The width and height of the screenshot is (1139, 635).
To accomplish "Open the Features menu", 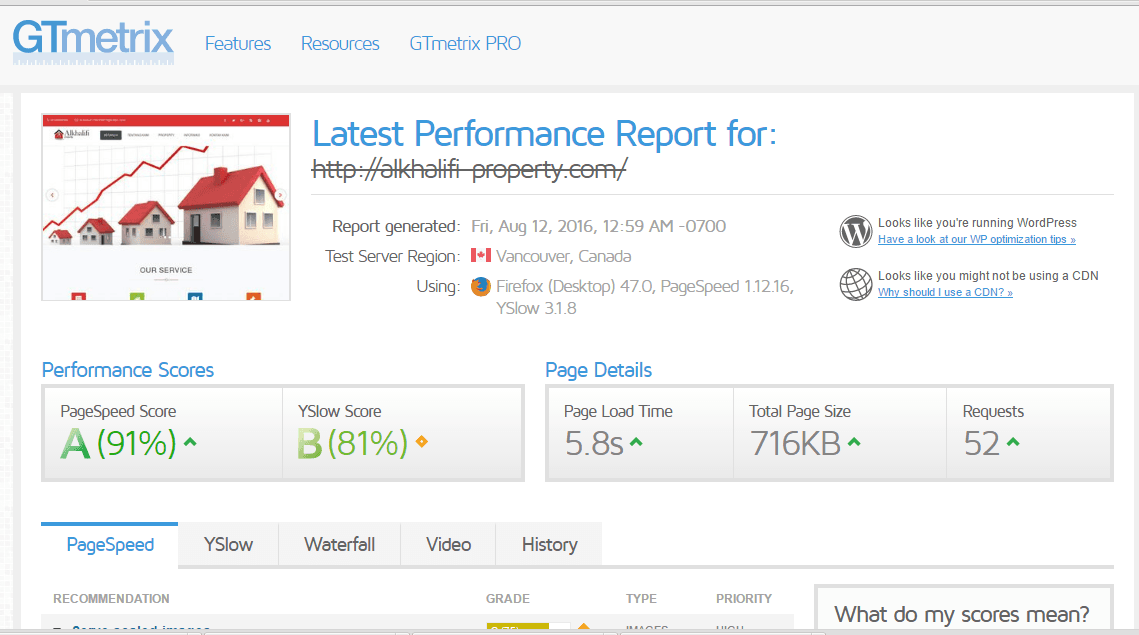I will pos(238,44).
